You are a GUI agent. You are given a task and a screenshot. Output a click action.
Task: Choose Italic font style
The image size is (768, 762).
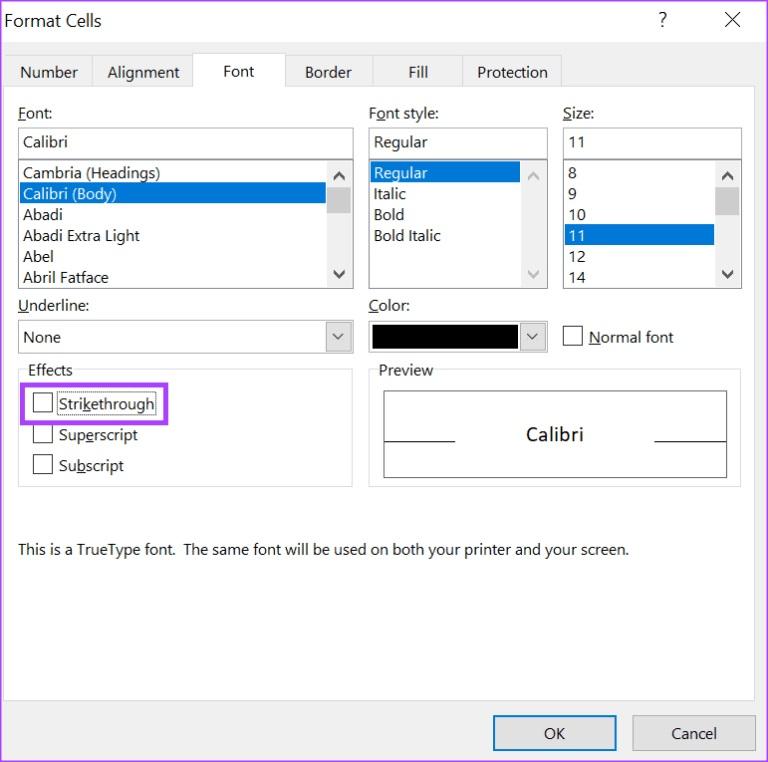pyautogui.click(x=445, y=193)
